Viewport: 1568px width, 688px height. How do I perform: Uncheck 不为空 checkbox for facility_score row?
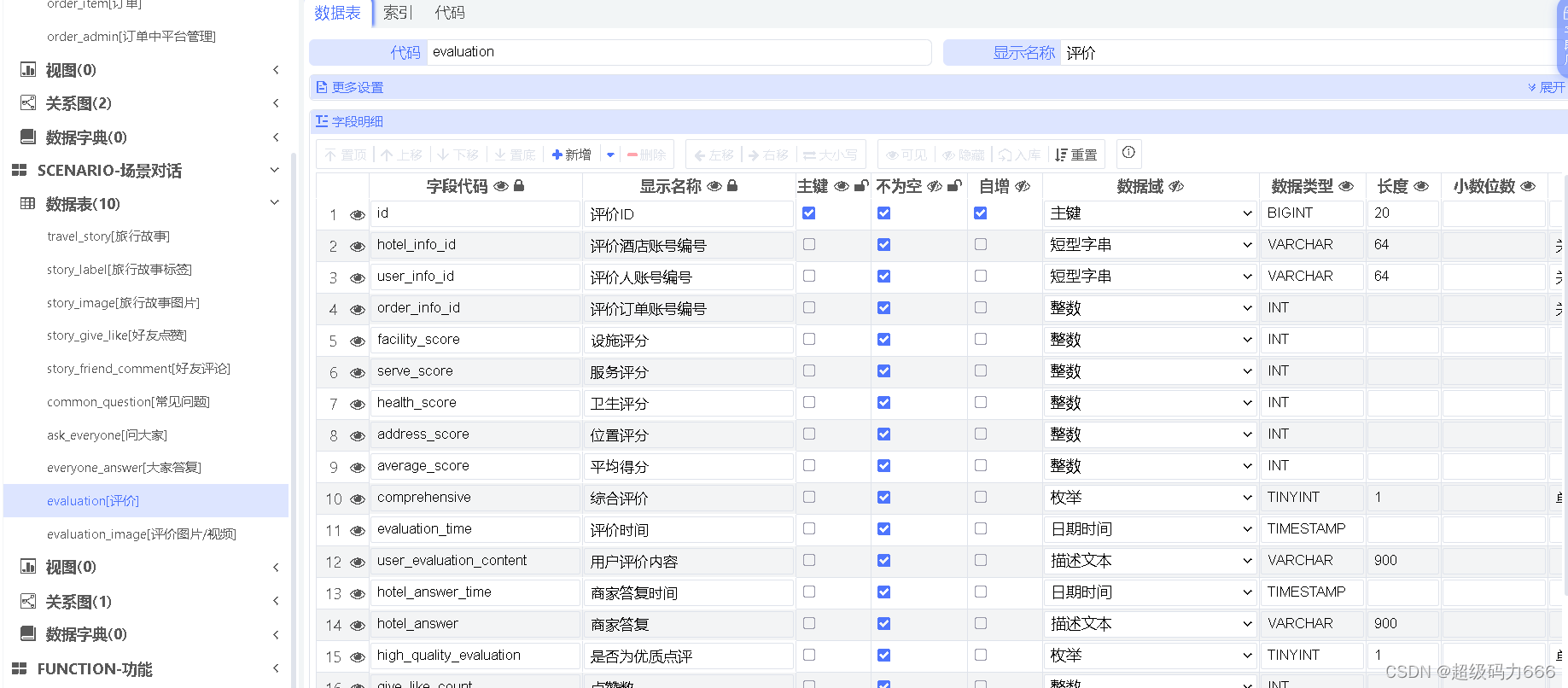tap(884, 339)
